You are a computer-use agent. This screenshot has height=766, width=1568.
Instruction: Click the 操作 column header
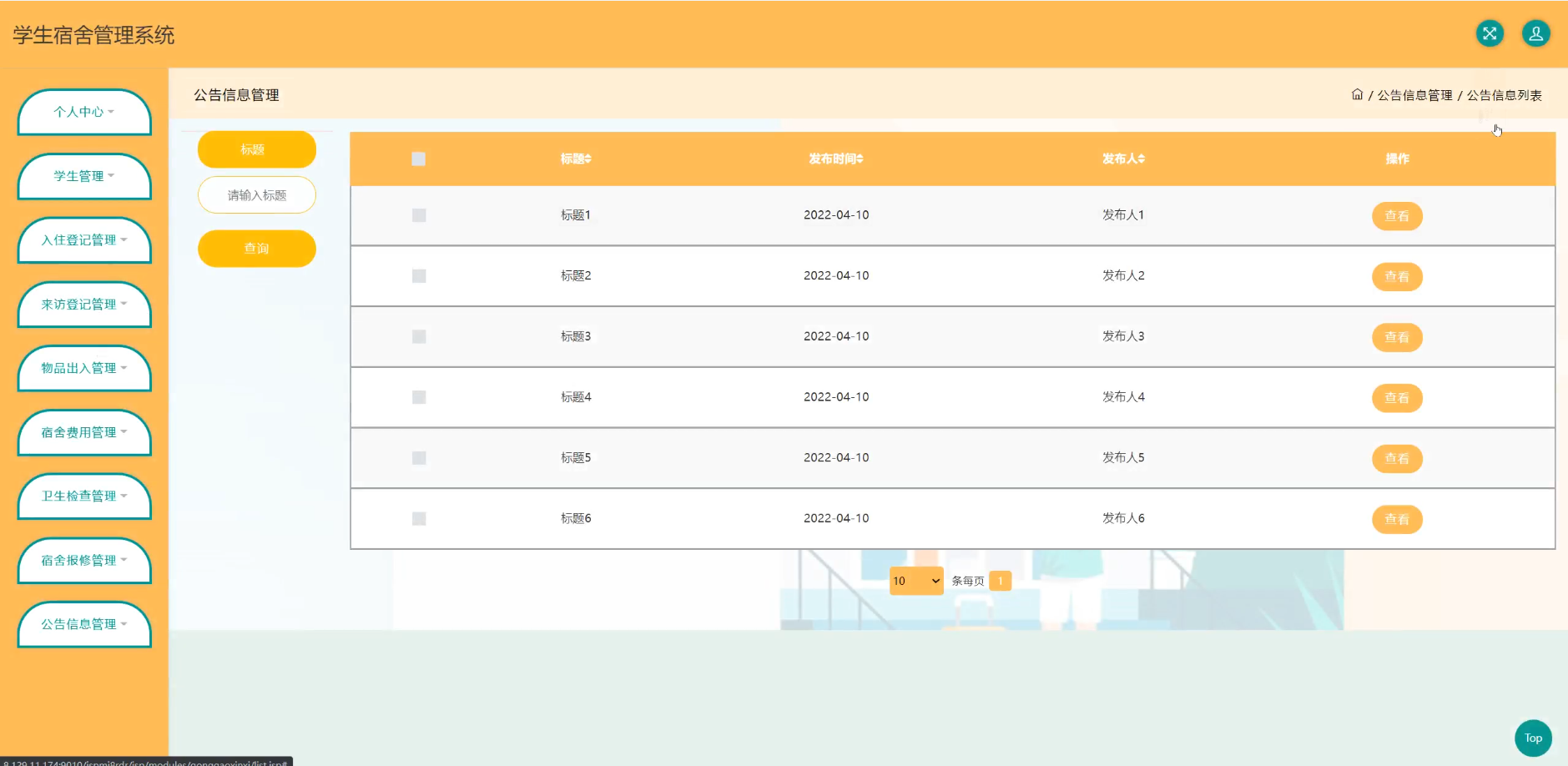click(1397, 159)
